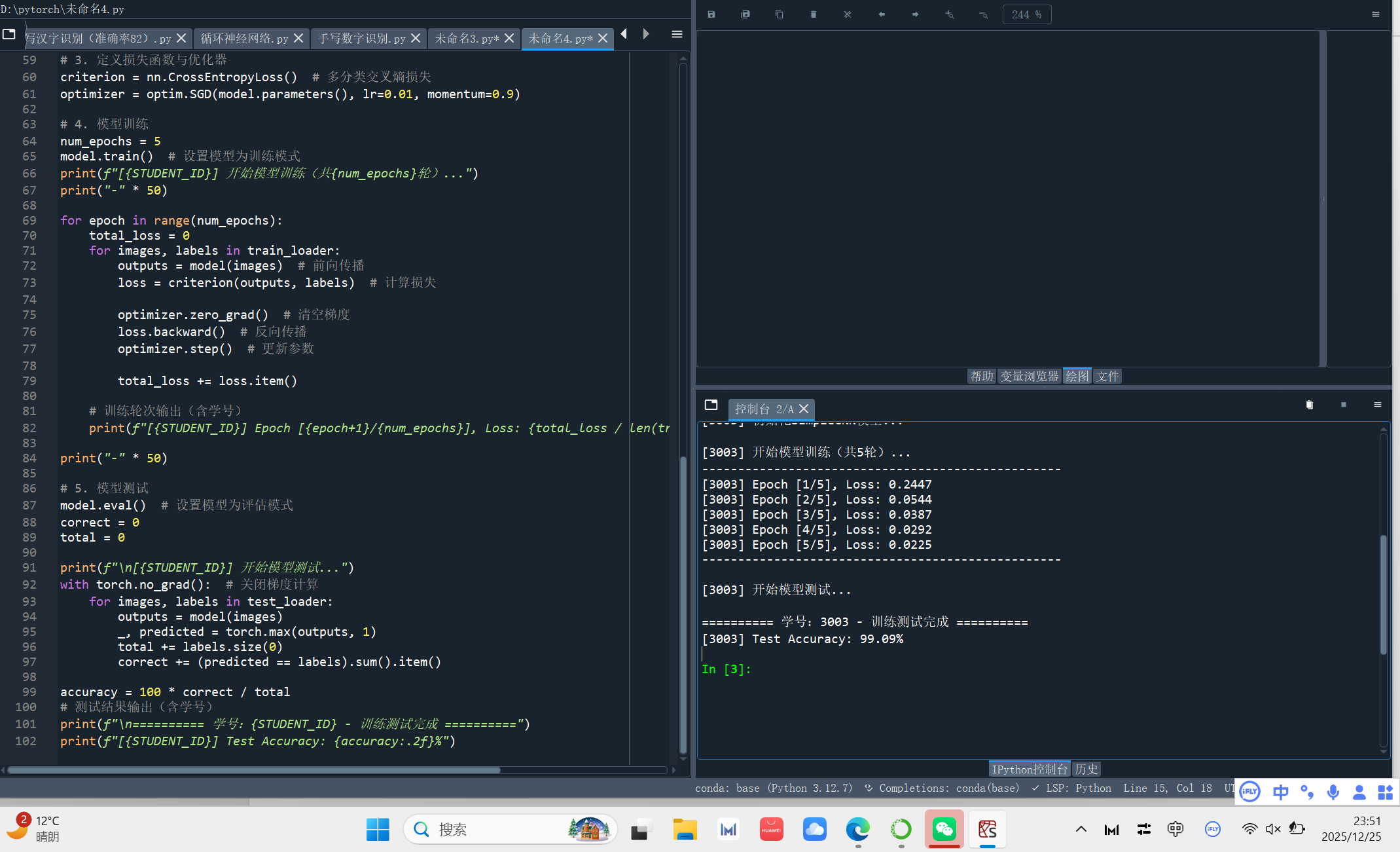Switch to 未命名3.py editor tab
Image resolution: width=1400 pixels, height=852 pixels.
pyautogui.click(x=467, y=39)
